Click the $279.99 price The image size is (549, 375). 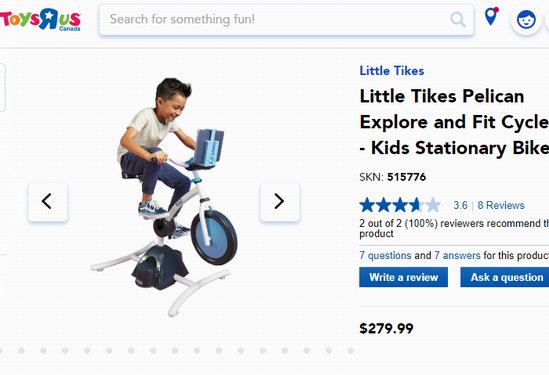pyautogui.click(x=386, y=328)
